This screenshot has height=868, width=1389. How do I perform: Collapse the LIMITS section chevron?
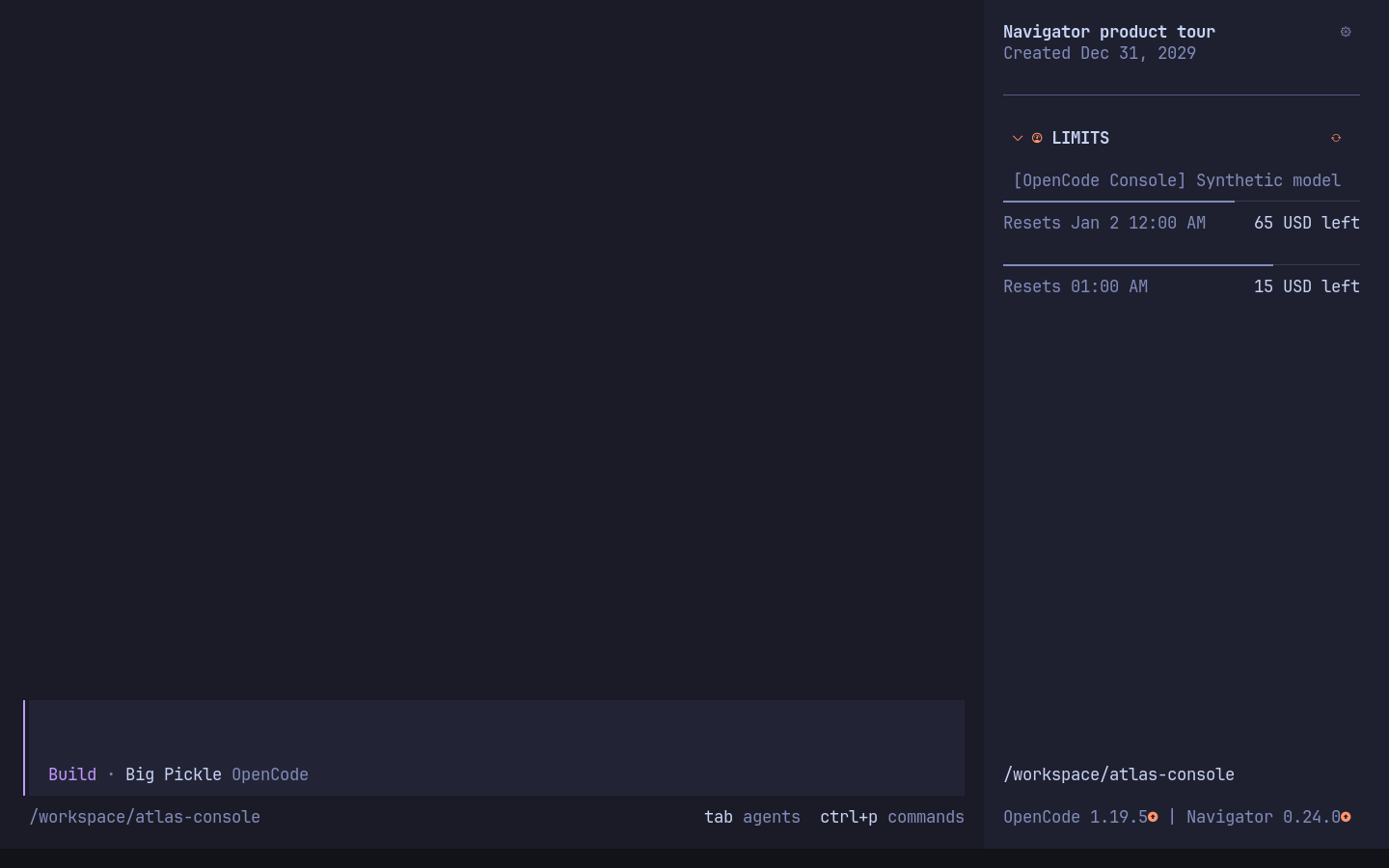pos(1018,138)
